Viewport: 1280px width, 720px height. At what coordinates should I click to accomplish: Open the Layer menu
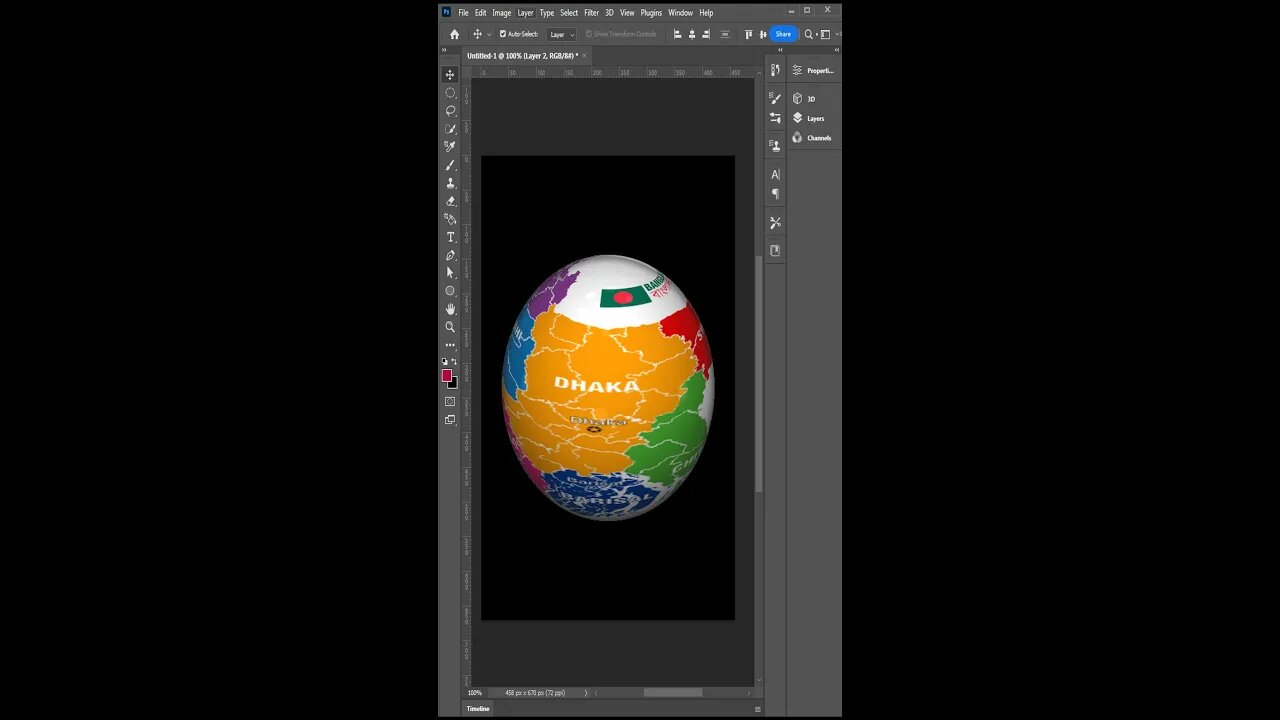coord(525,13)
